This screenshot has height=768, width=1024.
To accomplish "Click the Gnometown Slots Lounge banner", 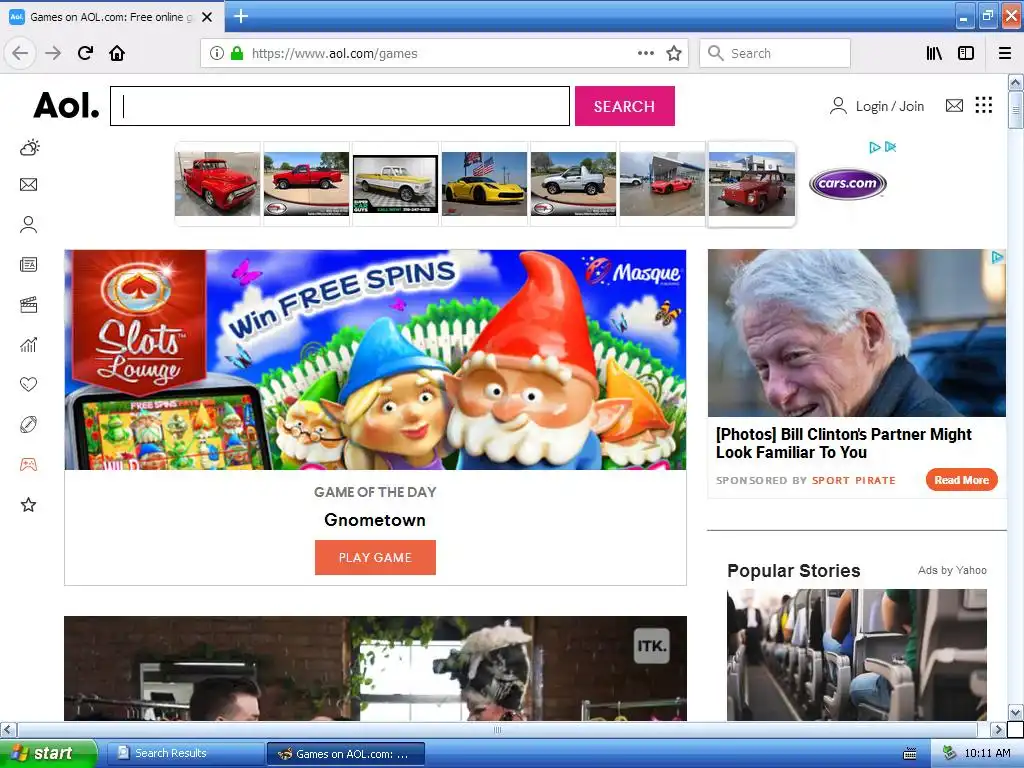I will pyautogui.click(x=375, y=359).
